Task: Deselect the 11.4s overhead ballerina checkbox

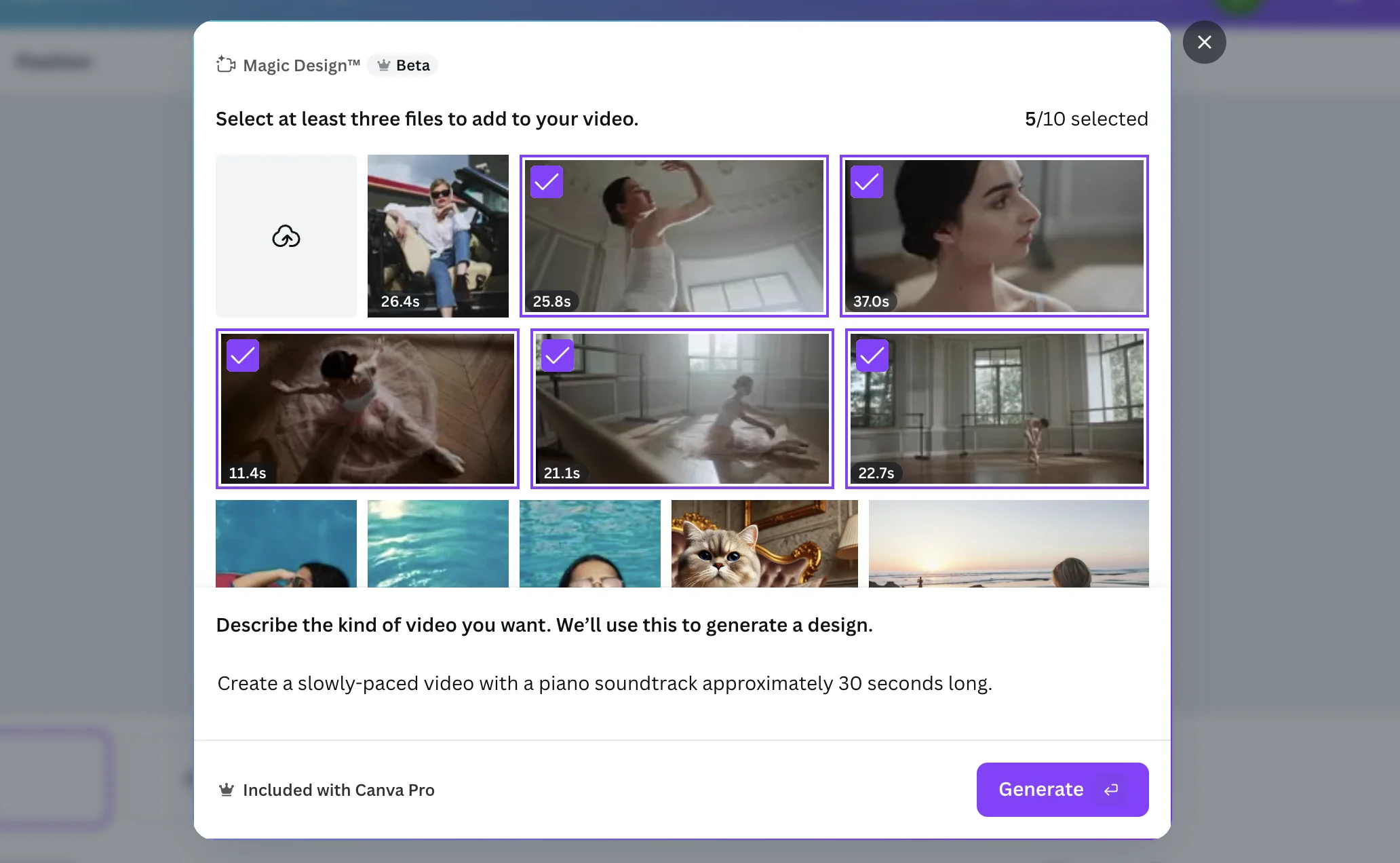Action: coord(243,356)
